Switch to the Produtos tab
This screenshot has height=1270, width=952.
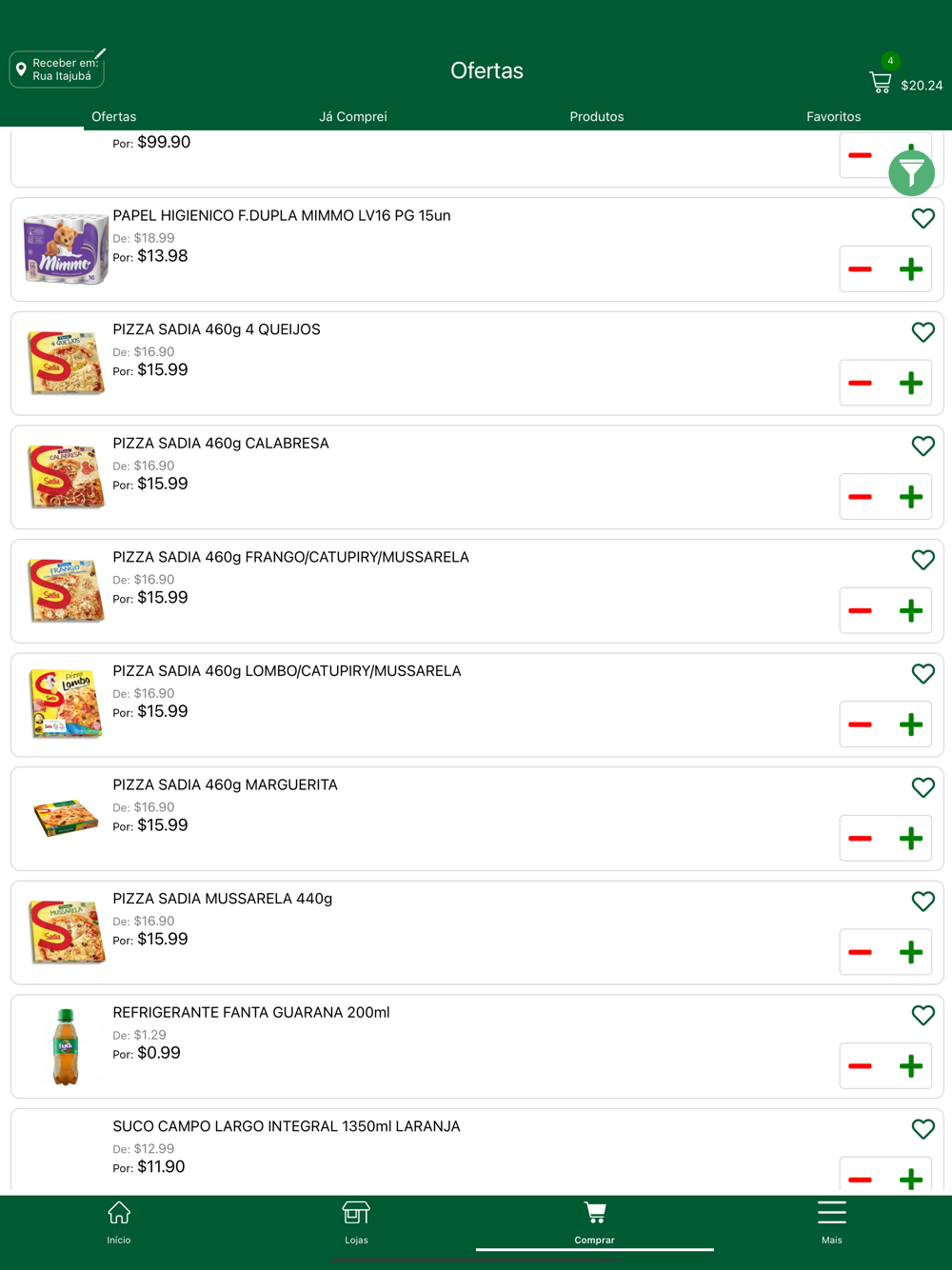point(597,116)
